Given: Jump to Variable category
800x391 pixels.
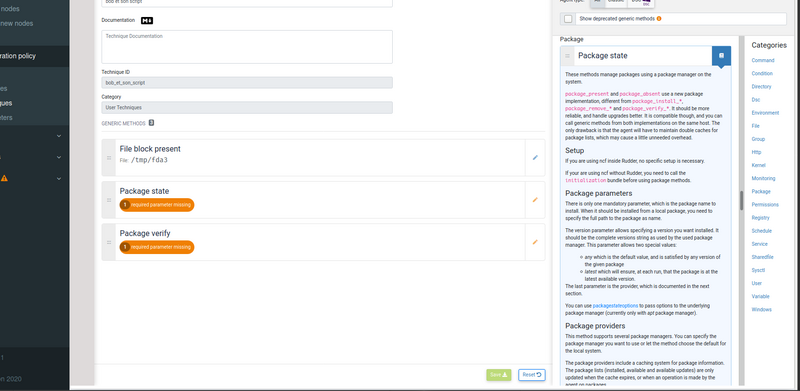Looking at the screenshot, I should click(760, 297).
